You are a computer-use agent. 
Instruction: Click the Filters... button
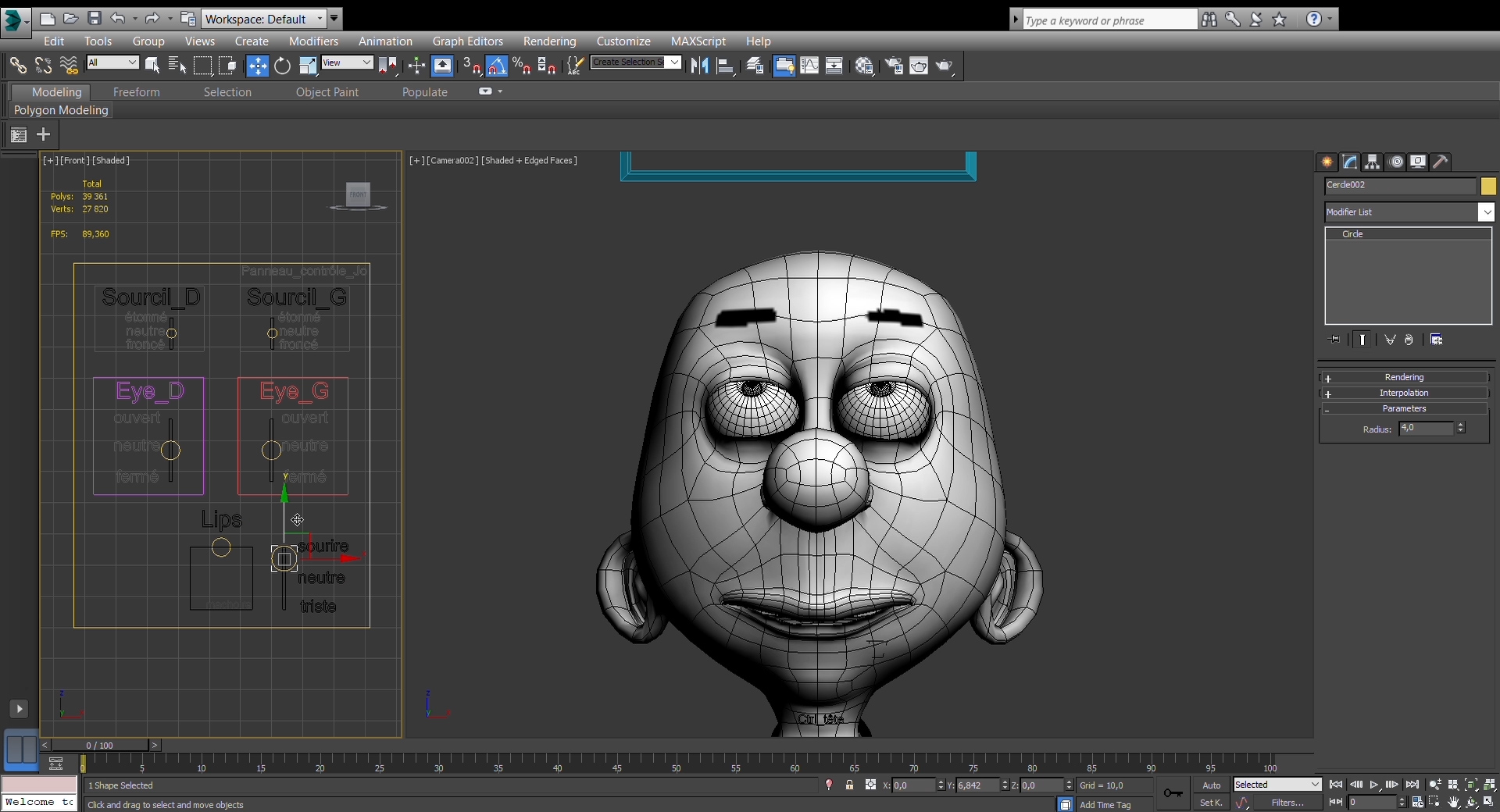[1287, 803]
